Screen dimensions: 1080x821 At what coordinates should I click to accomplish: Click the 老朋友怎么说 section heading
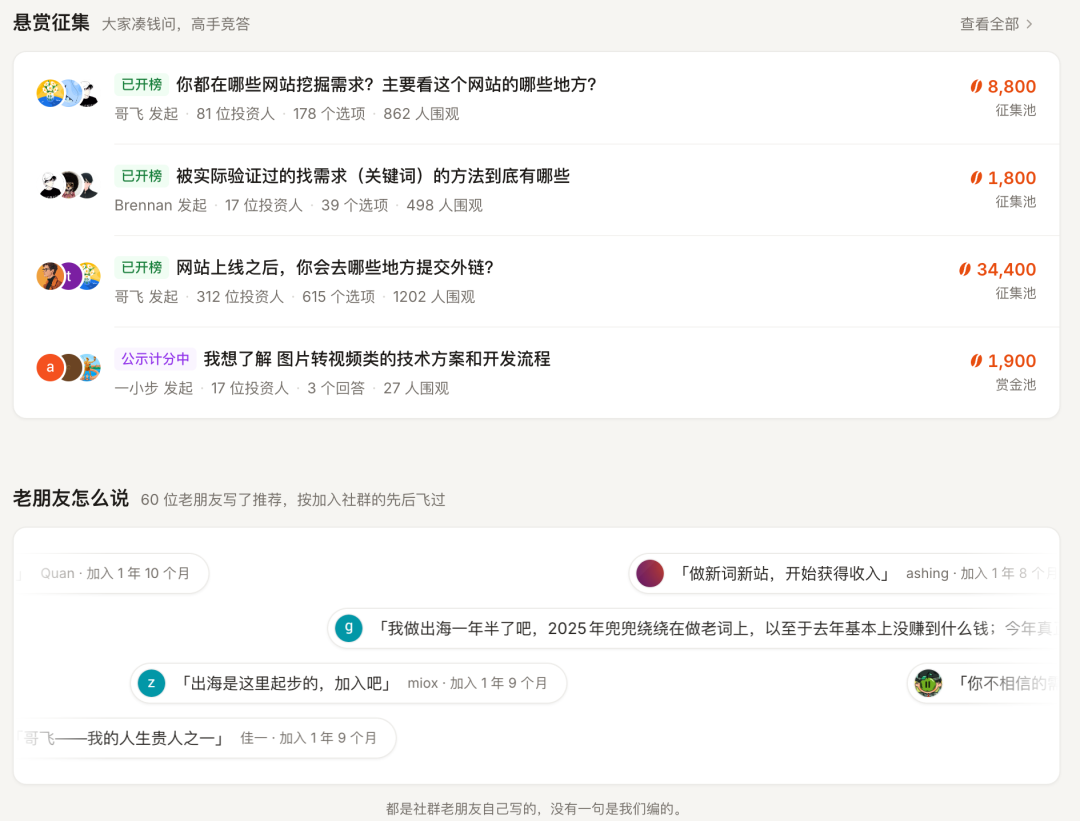click(70, 498)
